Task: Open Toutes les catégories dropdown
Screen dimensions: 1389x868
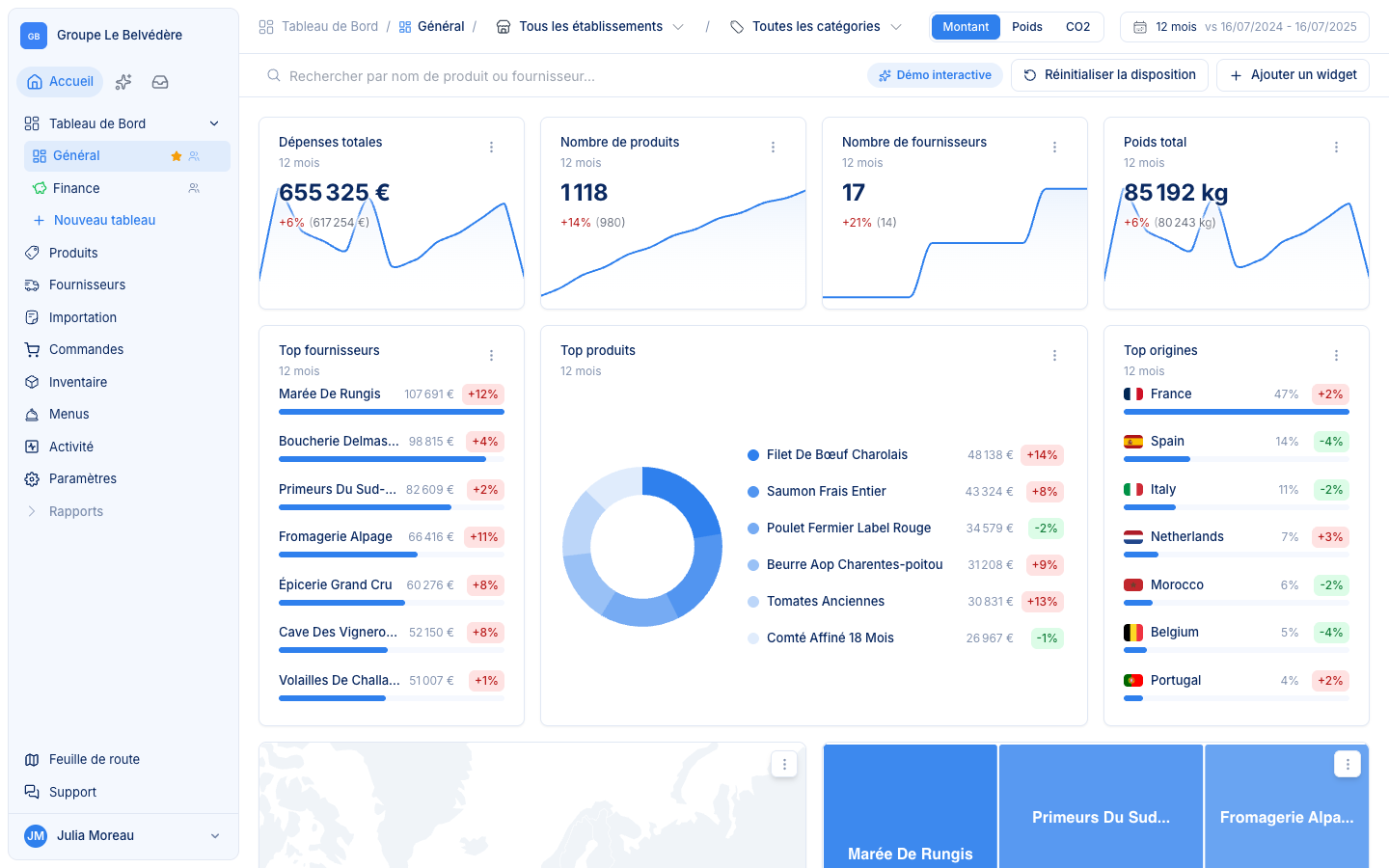Action: pos(816,27)
